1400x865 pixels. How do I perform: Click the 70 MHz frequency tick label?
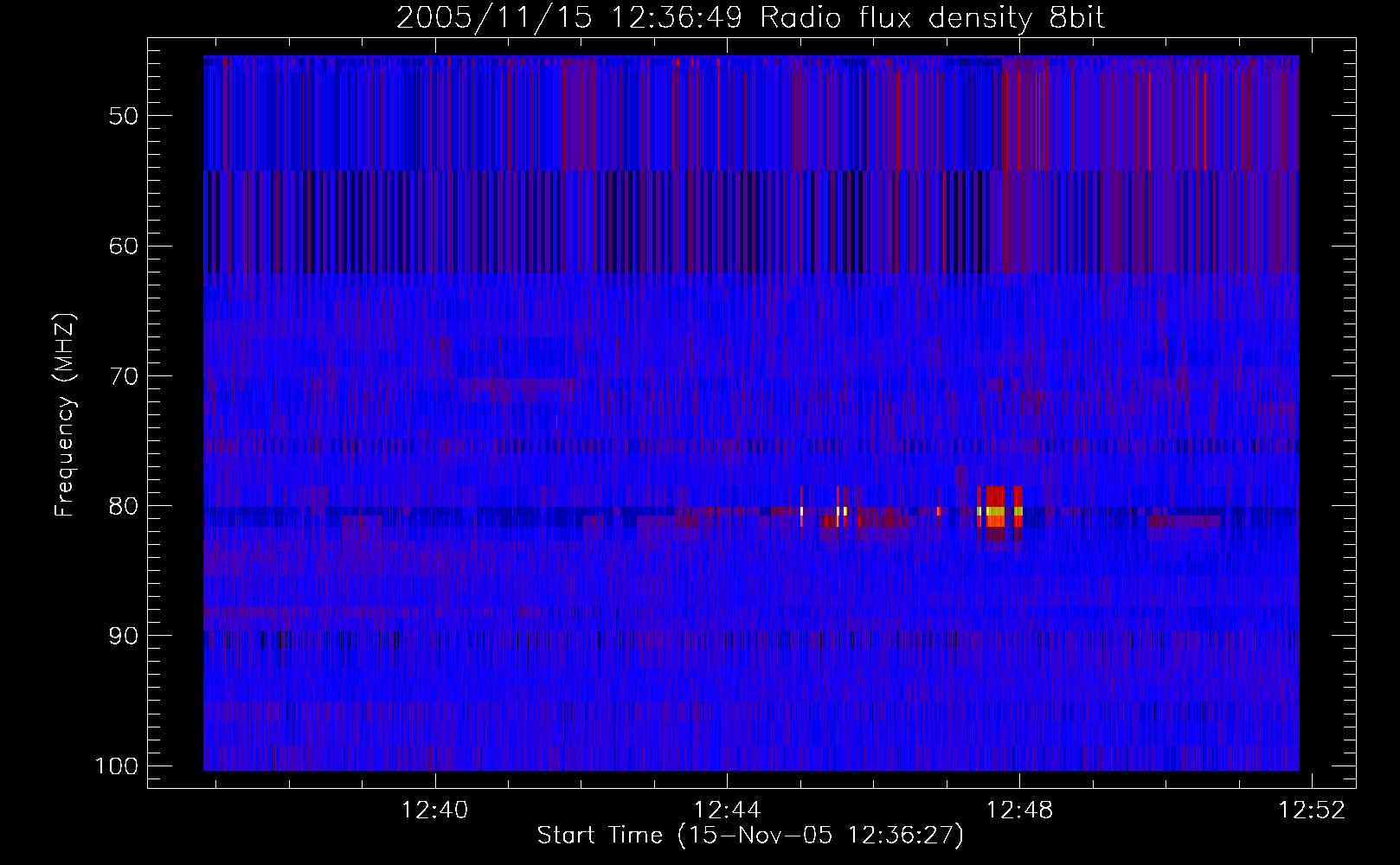[x=124, y=376]
